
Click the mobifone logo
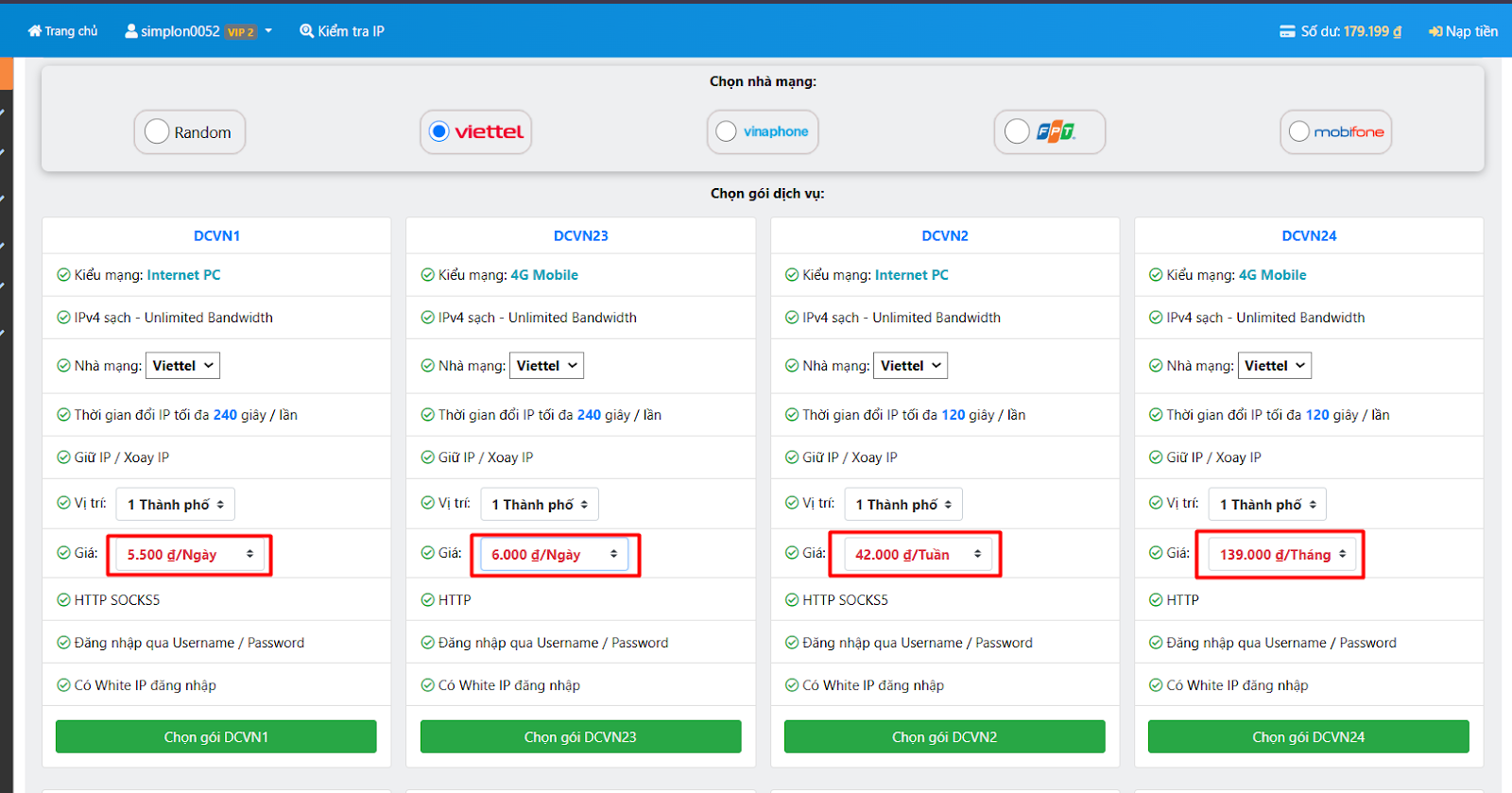tap(1349, 131)
